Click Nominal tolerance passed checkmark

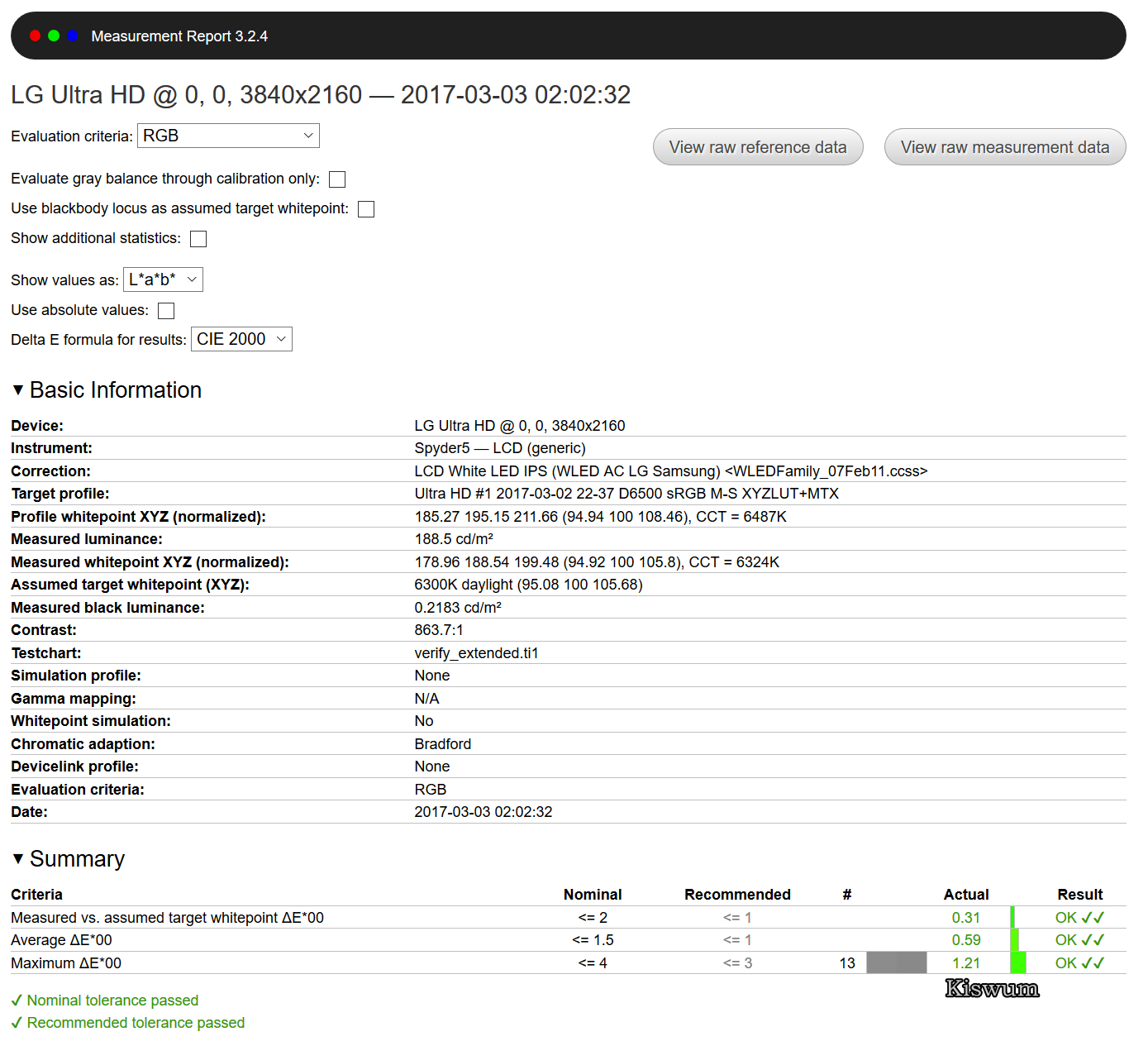17,1001
